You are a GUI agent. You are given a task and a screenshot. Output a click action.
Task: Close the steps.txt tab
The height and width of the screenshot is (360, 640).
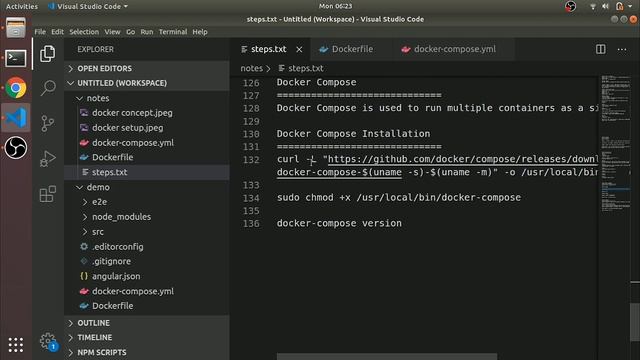pos(299,49)
